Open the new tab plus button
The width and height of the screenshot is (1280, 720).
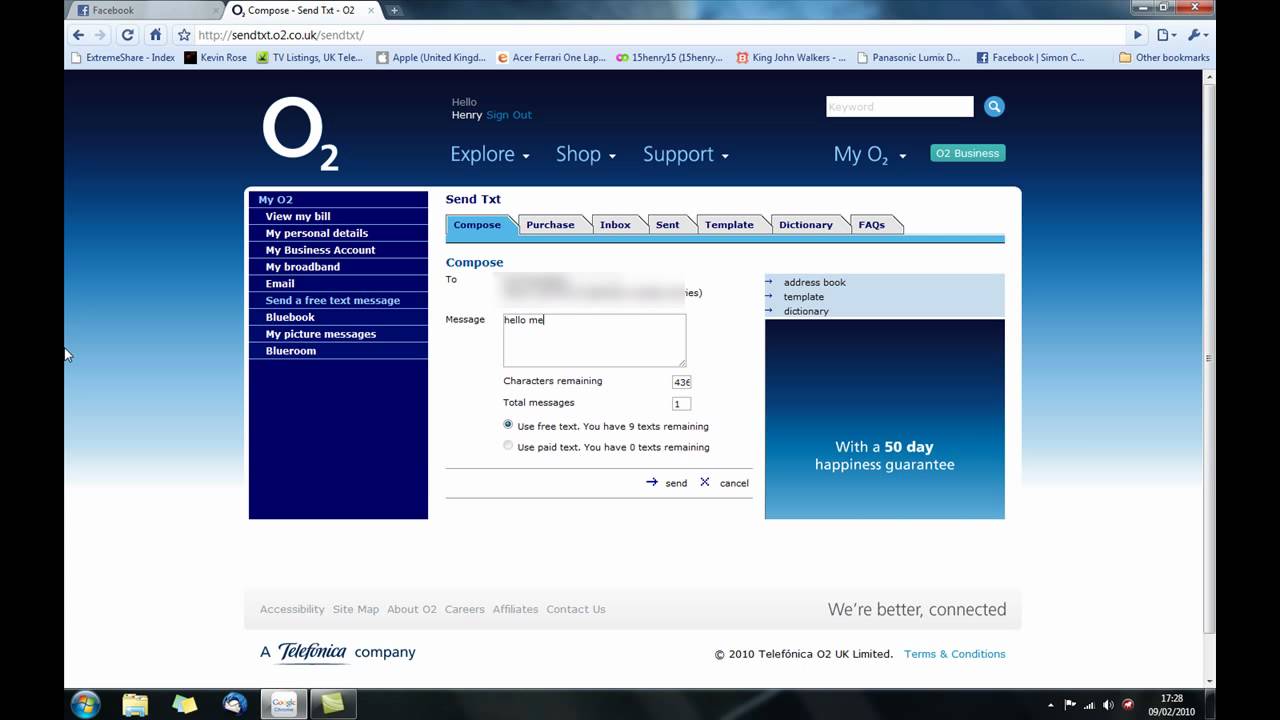point(395,10)
